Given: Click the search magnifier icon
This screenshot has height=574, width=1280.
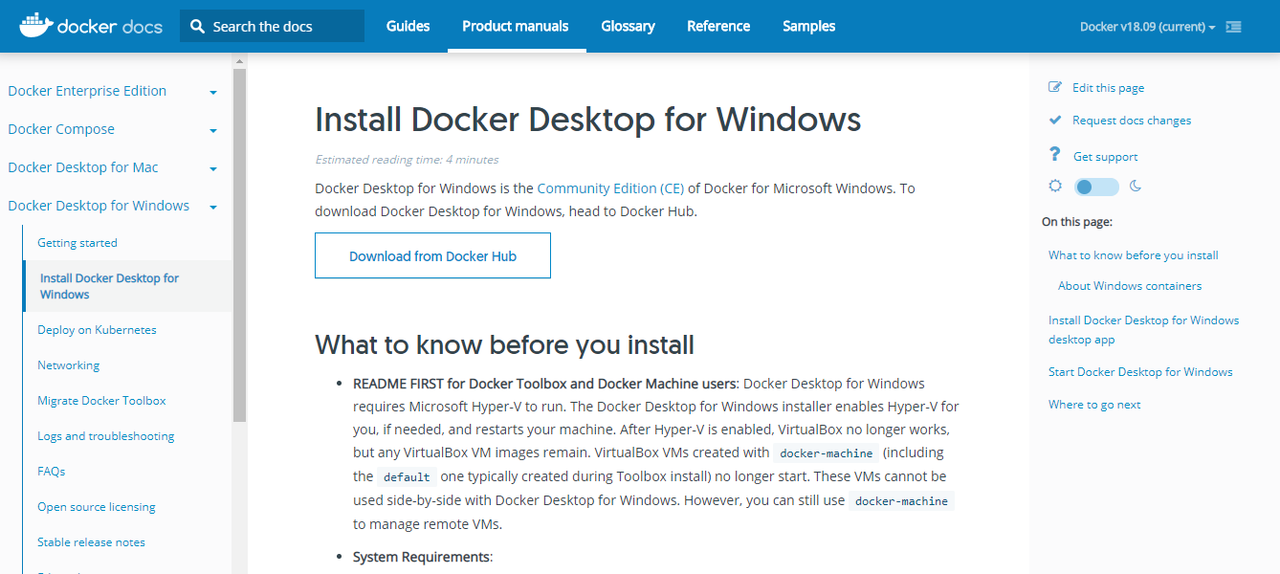Looking at the screenshot, I should point(197,26).
